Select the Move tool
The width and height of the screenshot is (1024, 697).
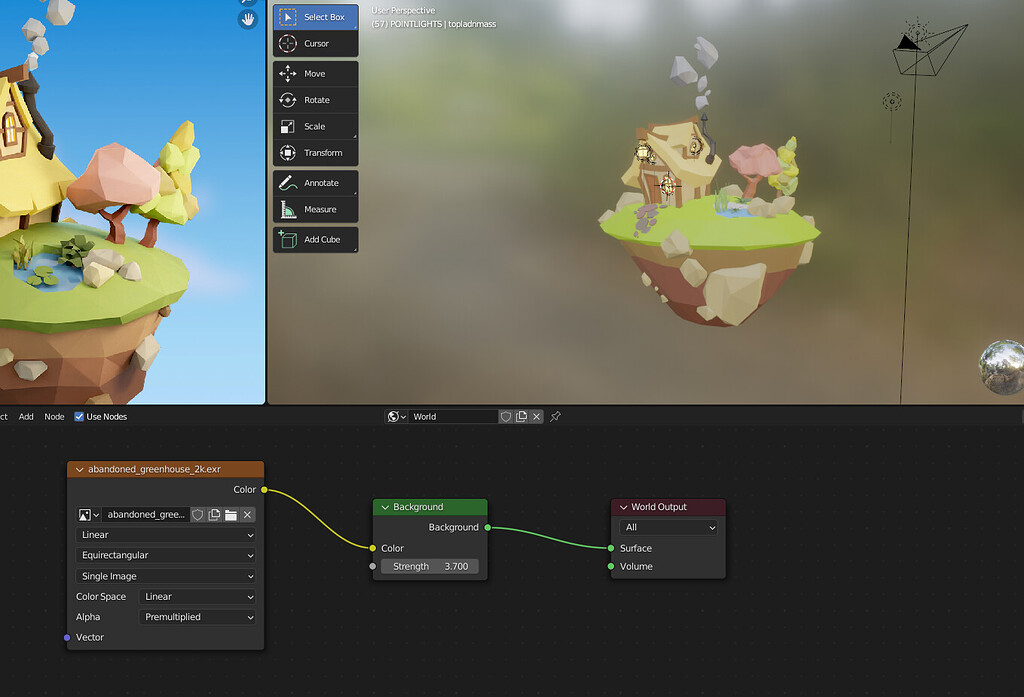tap(315, 73)
